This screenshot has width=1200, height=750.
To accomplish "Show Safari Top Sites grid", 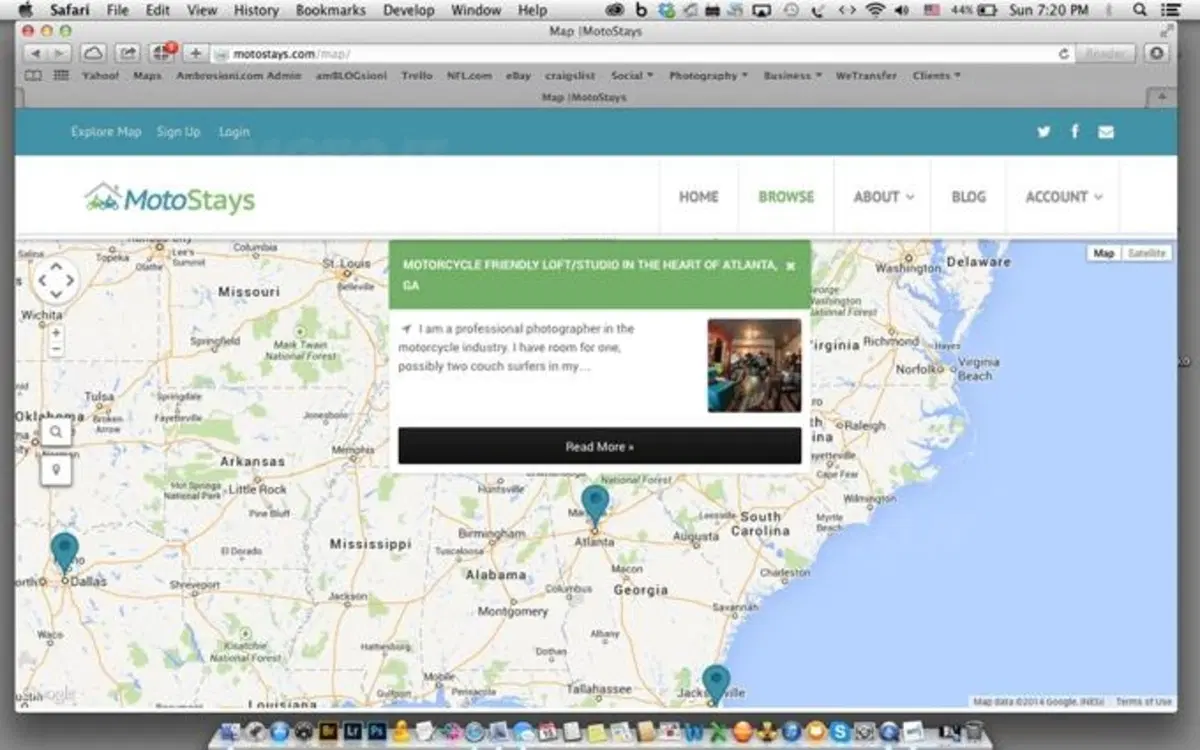I will pyautogui.click(x=61, y=75).
